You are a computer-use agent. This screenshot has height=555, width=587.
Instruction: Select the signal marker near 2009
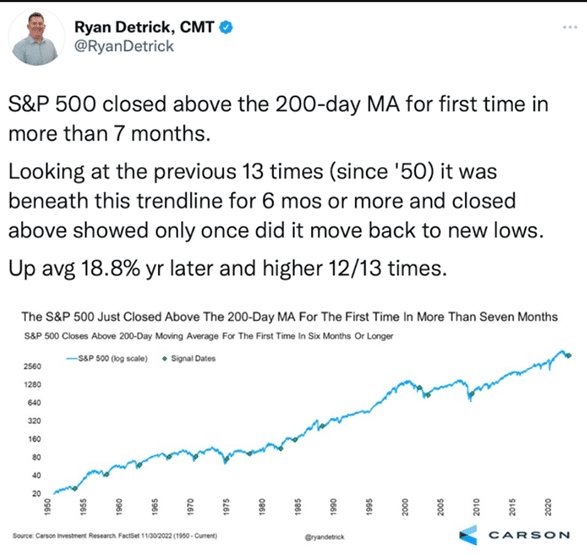tap(472, 394)
